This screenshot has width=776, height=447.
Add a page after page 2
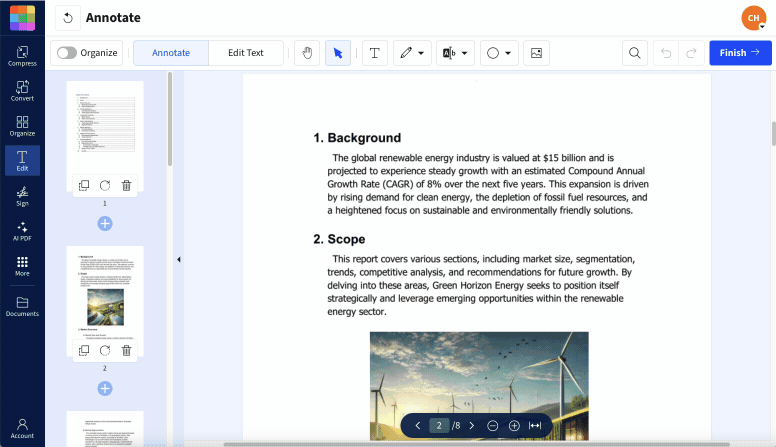click(x=105, y=389)
